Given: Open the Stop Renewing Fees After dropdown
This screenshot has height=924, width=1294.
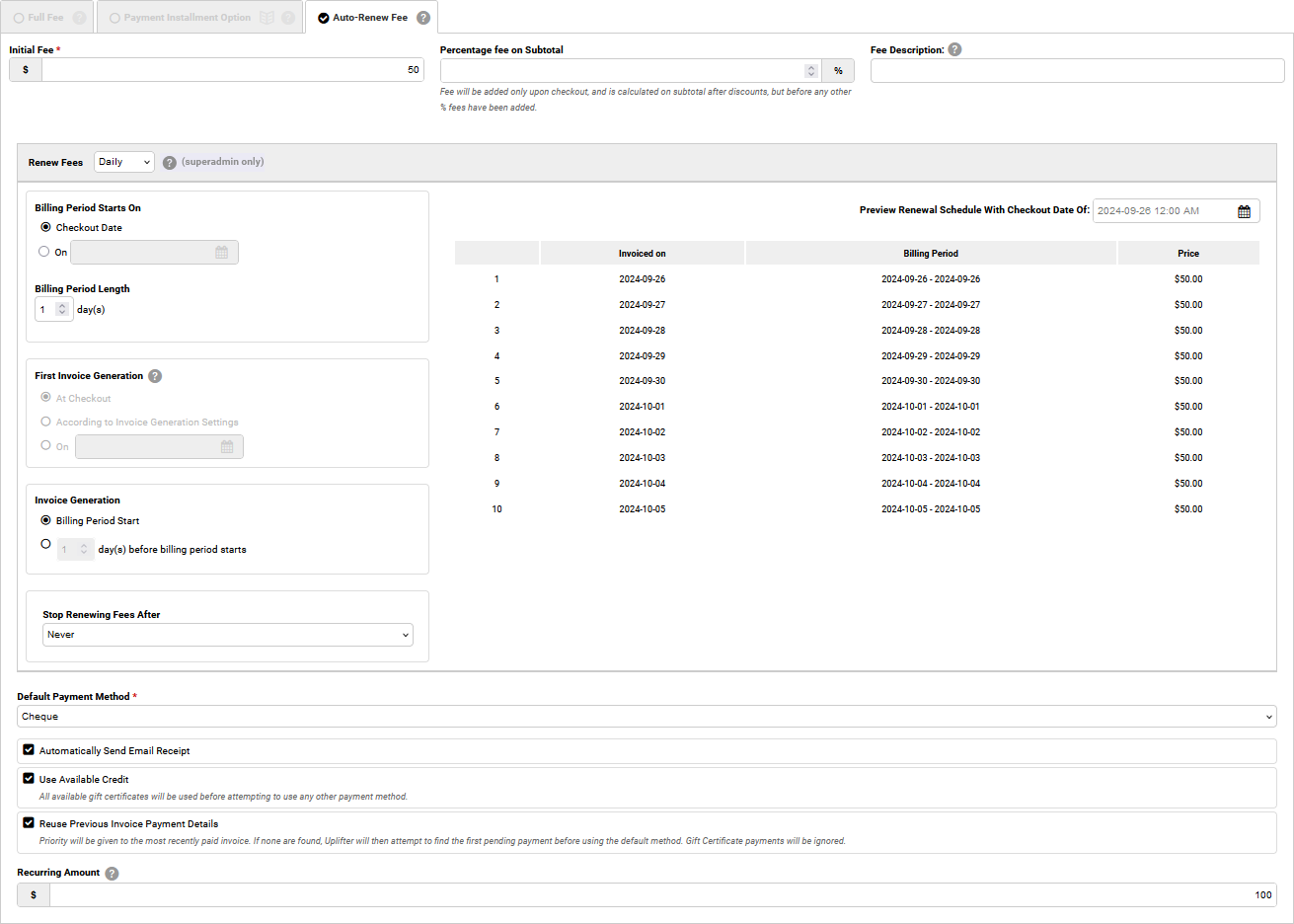Looking at the screenshot, I should tap(227, 634).
